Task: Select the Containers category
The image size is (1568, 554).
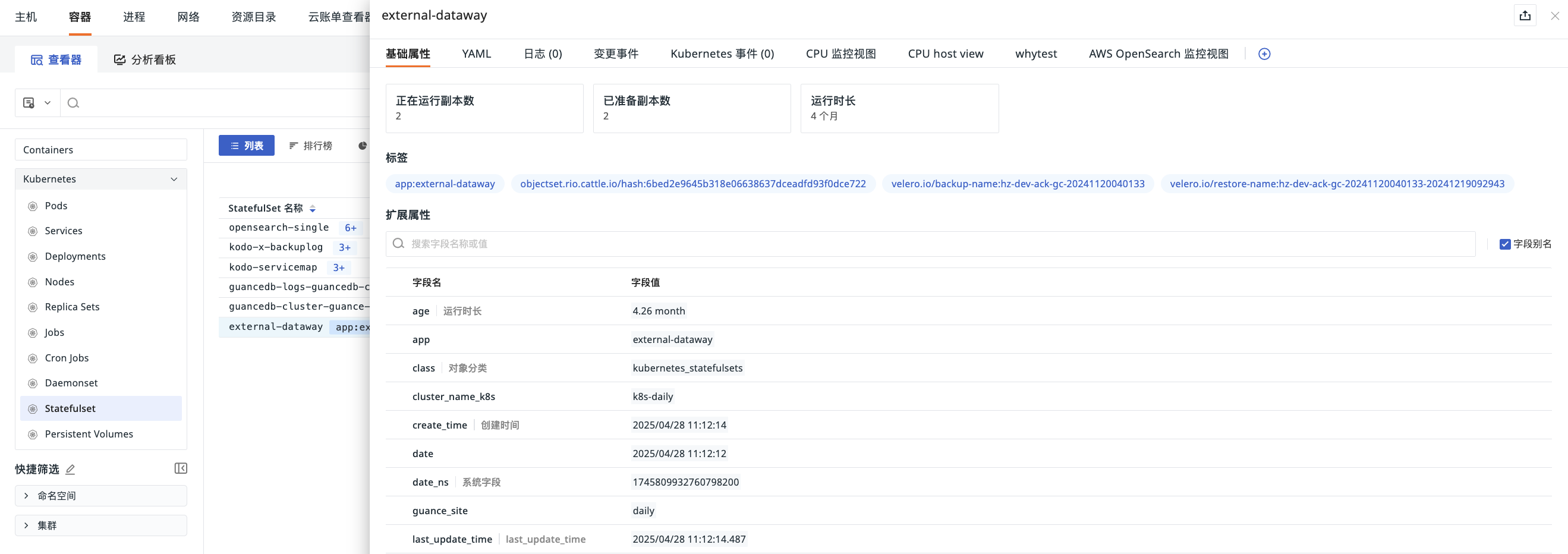Action: click(100, 150)
